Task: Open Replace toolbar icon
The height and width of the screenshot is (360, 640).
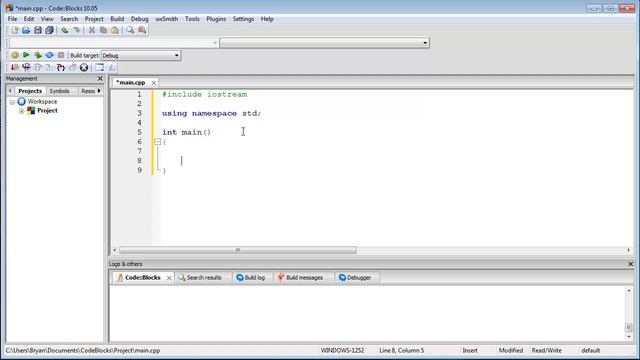Action: point(142,30)
